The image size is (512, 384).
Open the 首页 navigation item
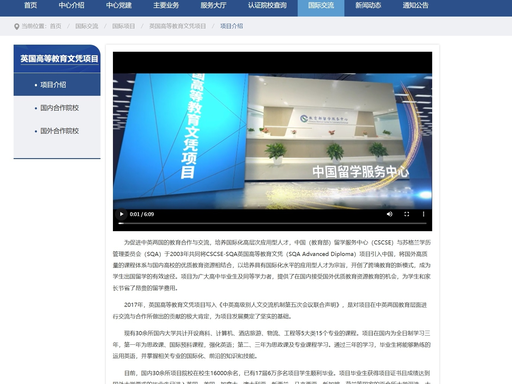[30, 6]
